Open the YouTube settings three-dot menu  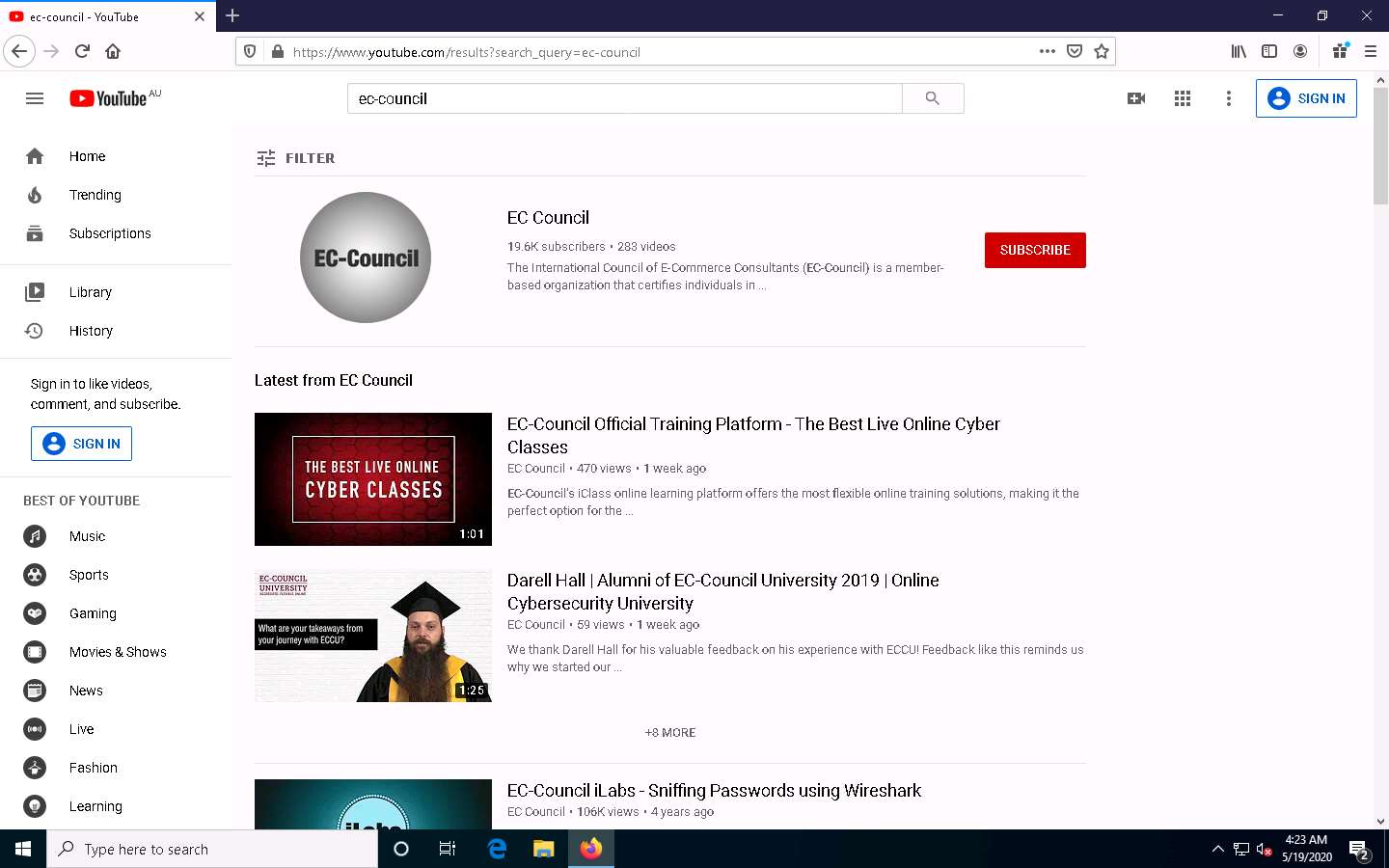(1229, 98)
